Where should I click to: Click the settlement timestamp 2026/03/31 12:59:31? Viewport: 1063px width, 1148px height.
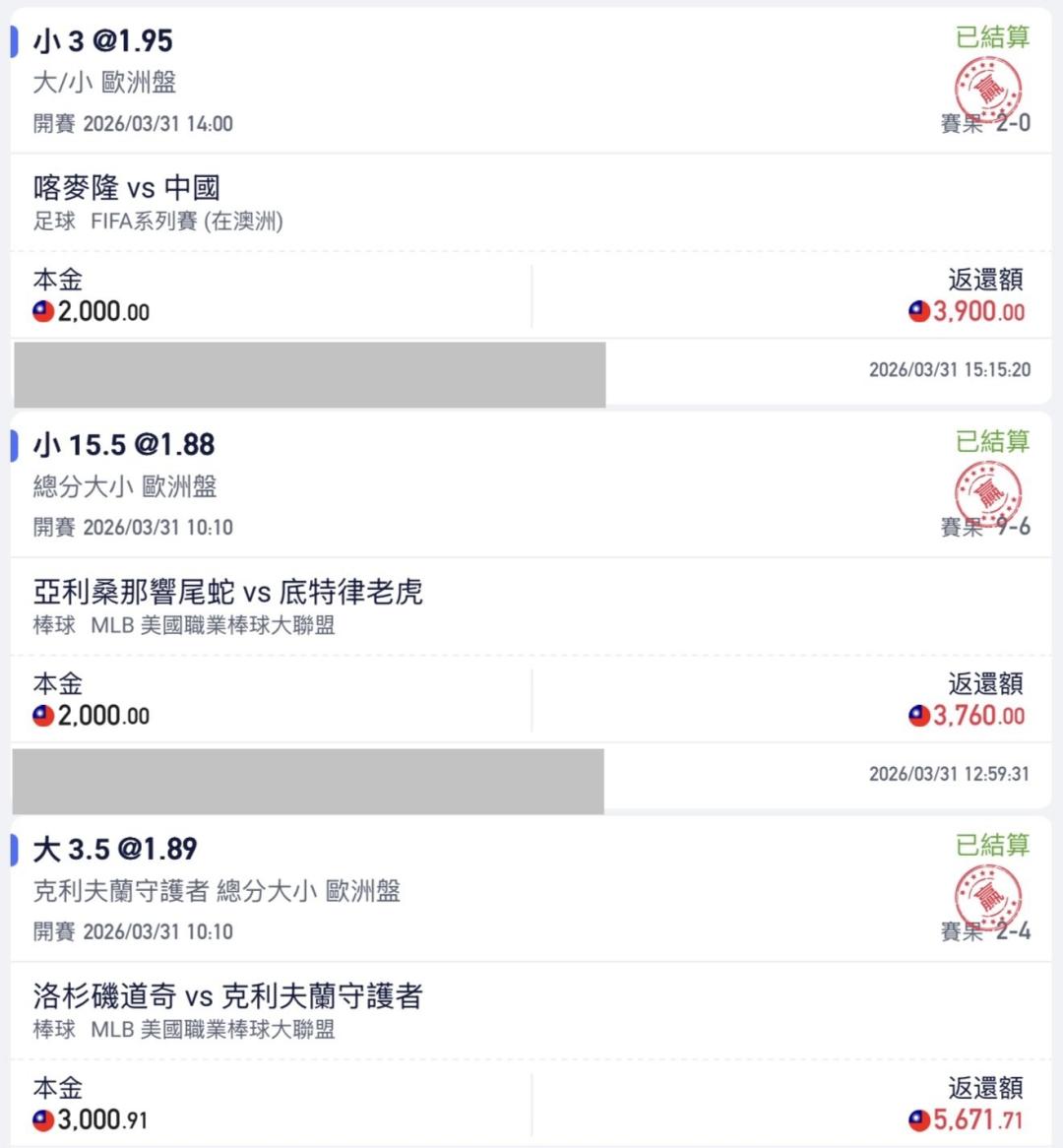click(x=949, y=774)
